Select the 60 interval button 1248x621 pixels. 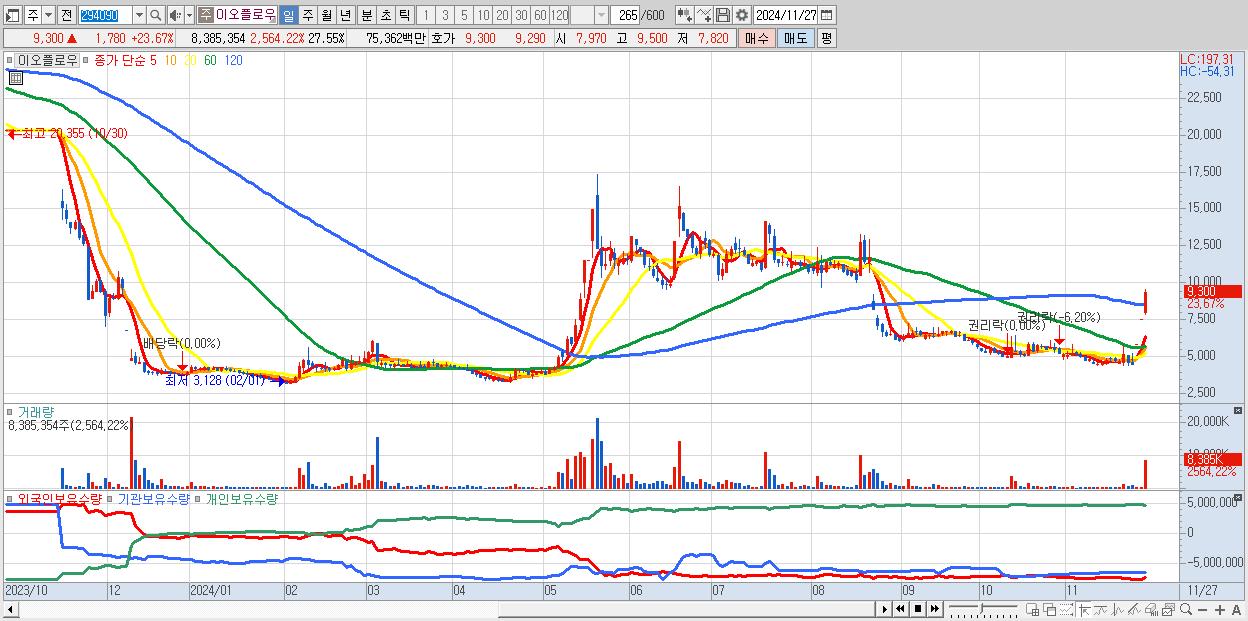(540, 15)
